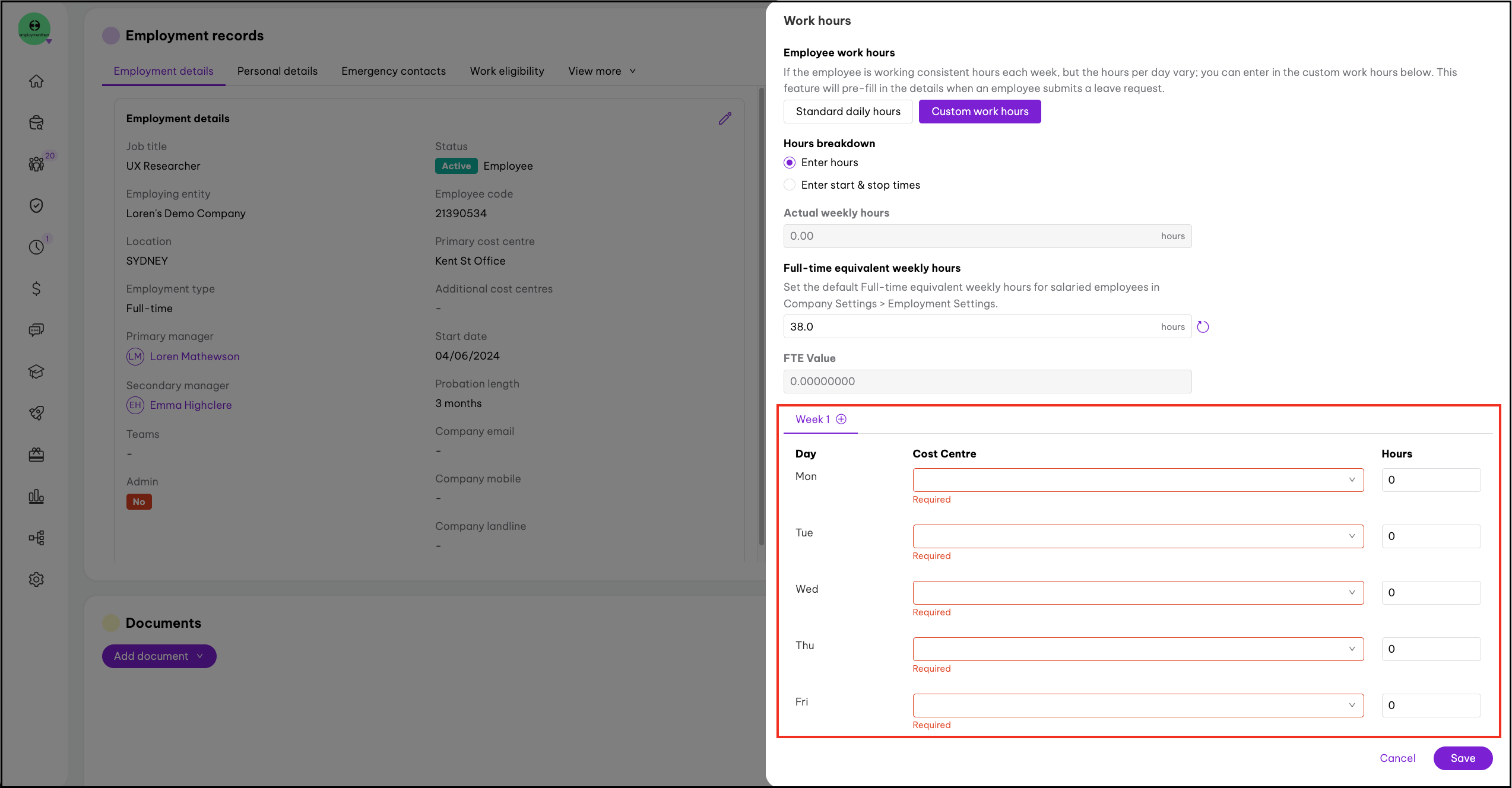Open the people icon with 20 badge
Viewport: 1512px width, 788px height.
coord(36,164)
